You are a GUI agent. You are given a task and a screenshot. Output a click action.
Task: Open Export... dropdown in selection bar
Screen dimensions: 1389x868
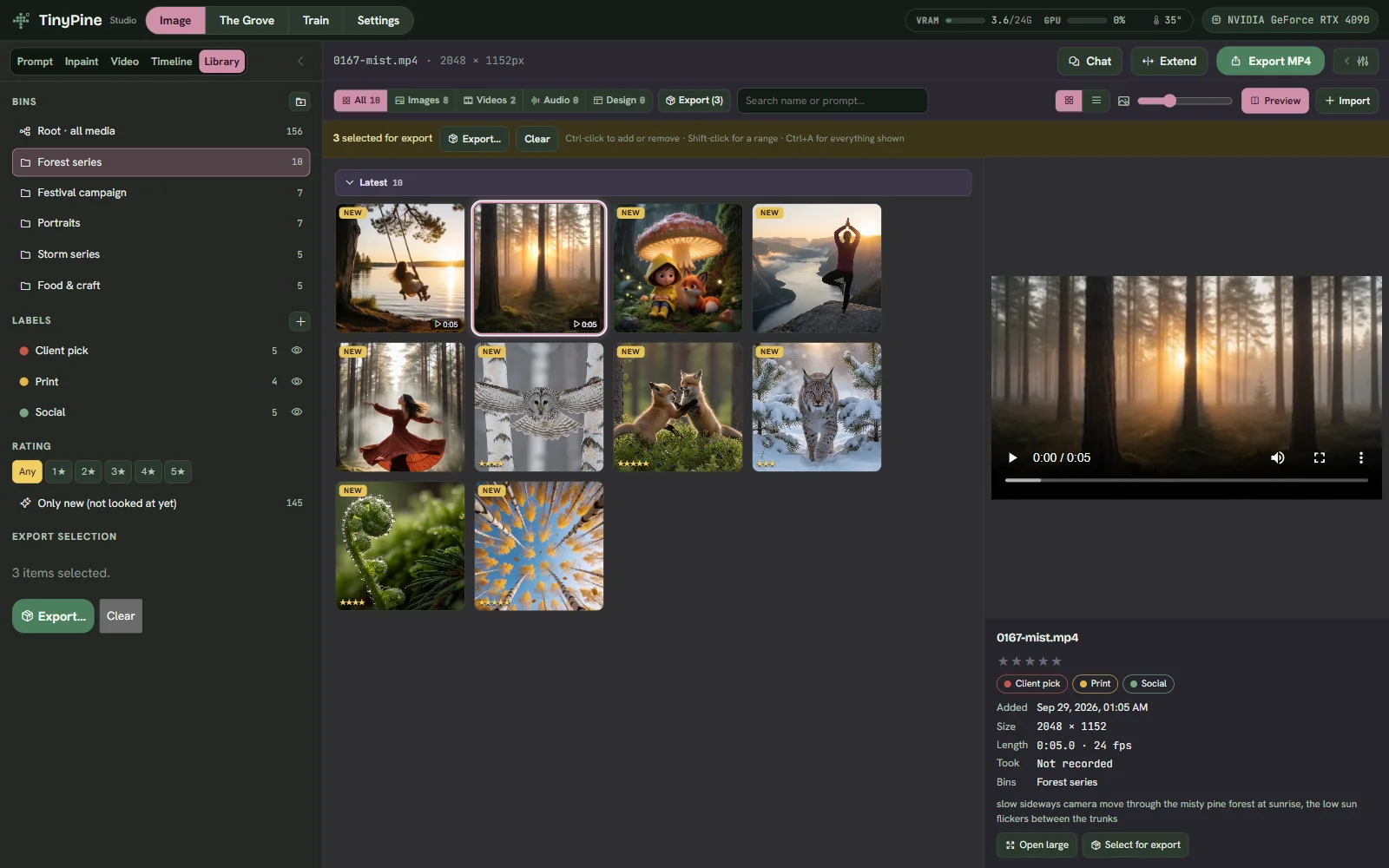coord(474,139)
